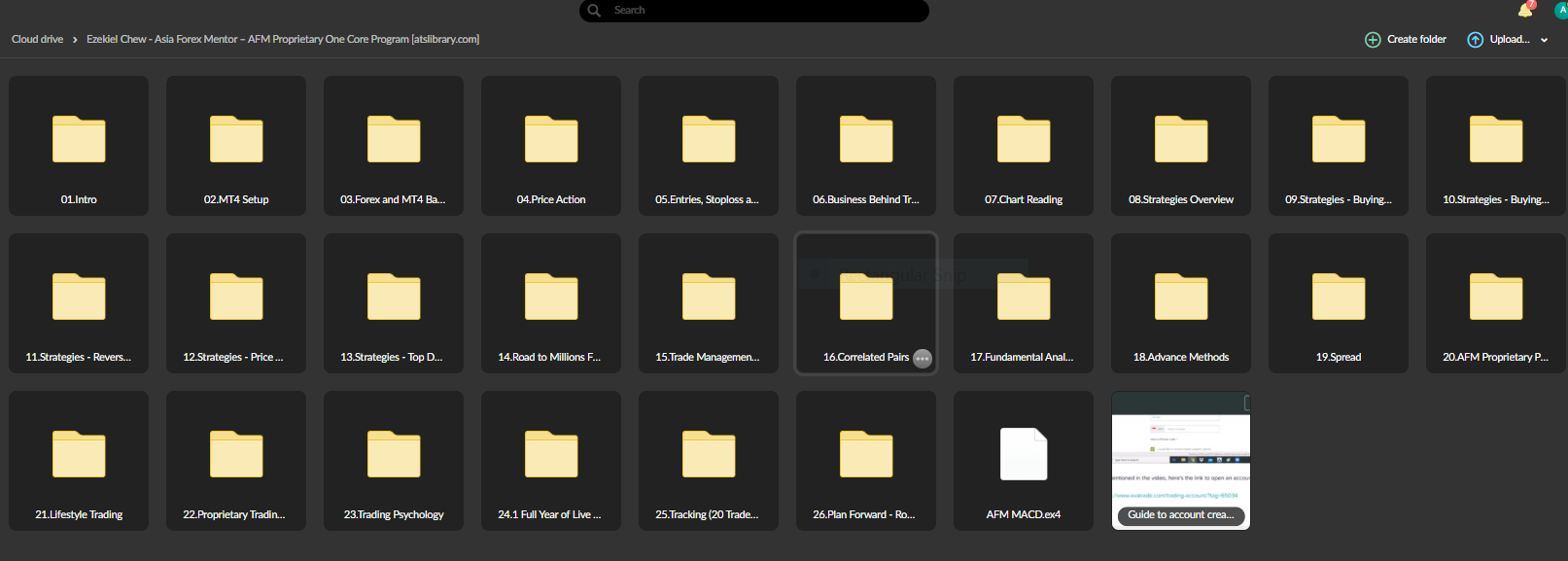
Task: Go to Cloud drive breadcrumb
Action: 37,40
